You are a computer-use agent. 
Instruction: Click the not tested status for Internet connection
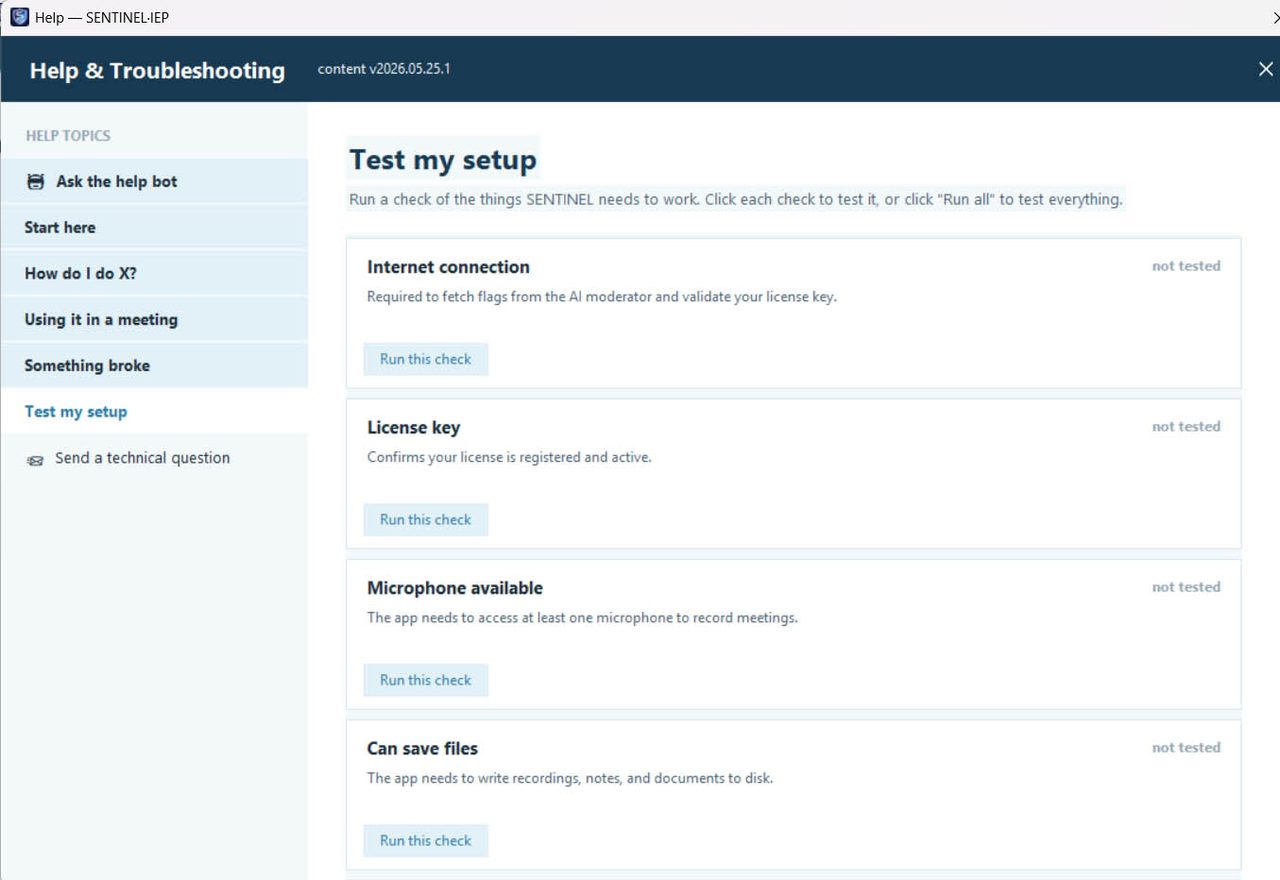point(1186,266)
